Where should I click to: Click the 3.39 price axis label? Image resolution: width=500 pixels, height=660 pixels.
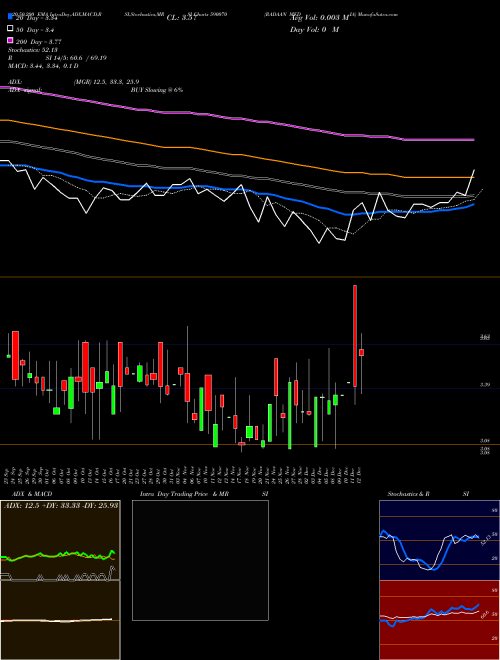click(x=484, y=385)
